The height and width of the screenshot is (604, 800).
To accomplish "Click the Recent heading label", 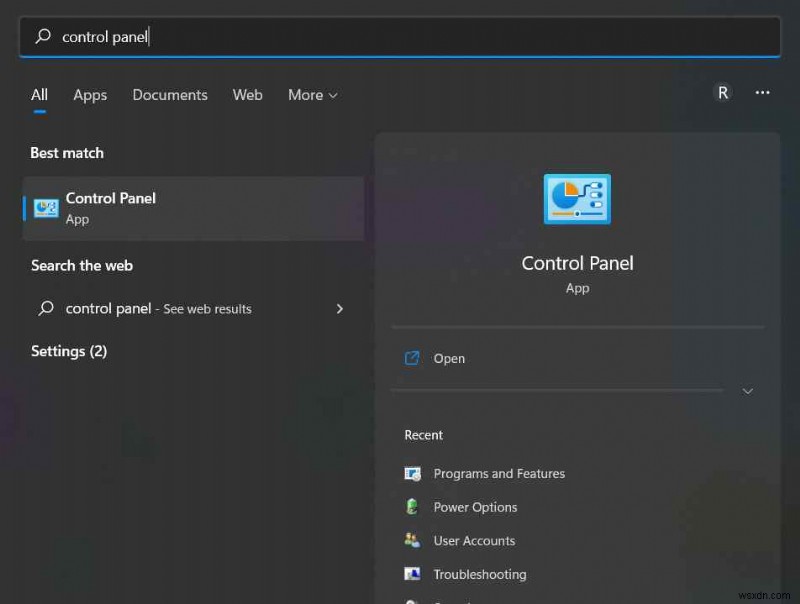I will [x=423, y=435].
